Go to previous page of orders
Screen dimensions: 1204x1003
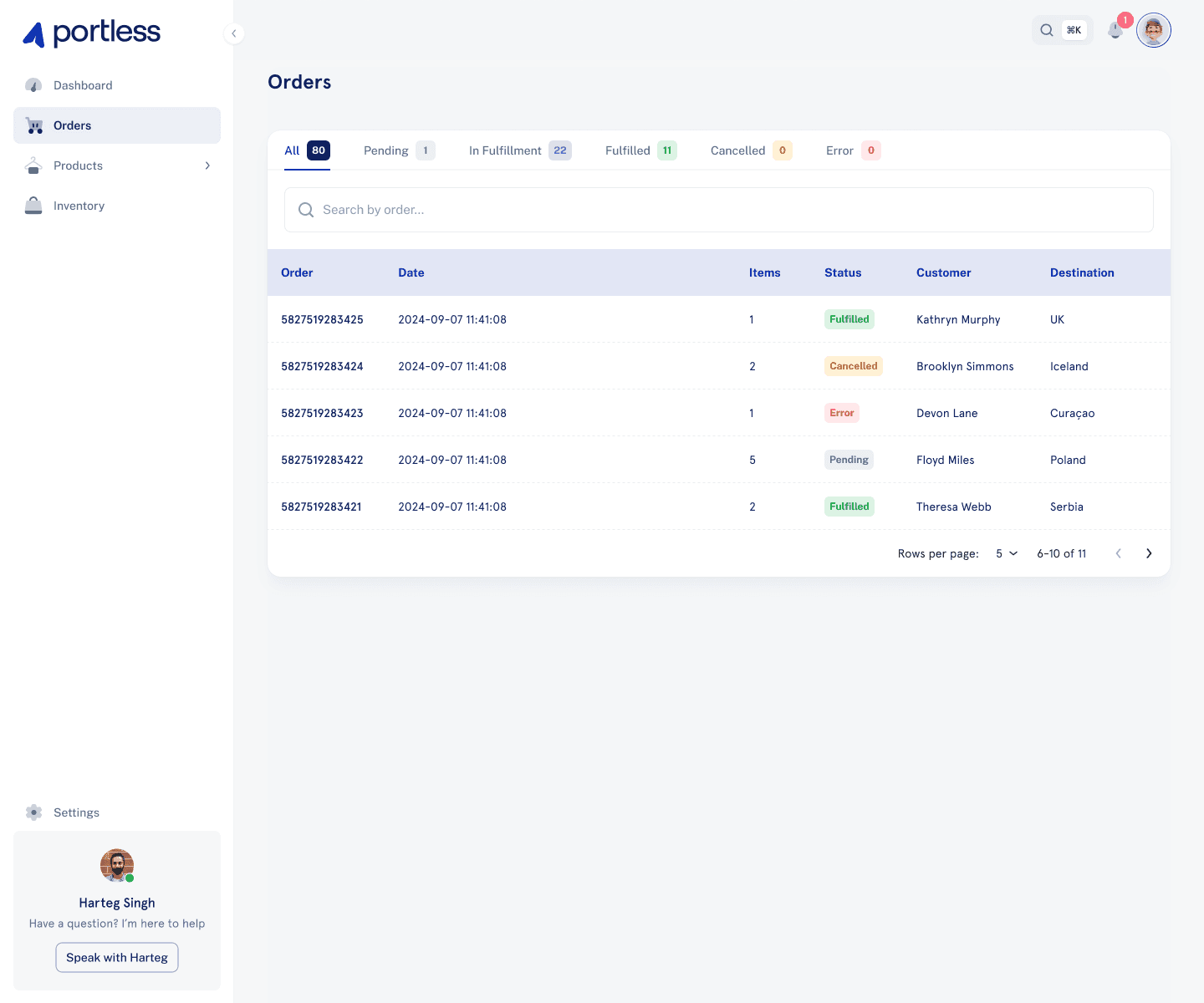click(1119, 553)
